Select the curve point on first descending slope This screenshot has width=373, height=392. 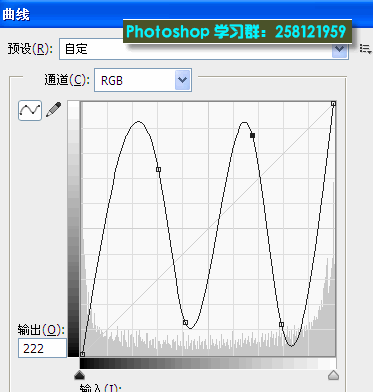[159, 170]
